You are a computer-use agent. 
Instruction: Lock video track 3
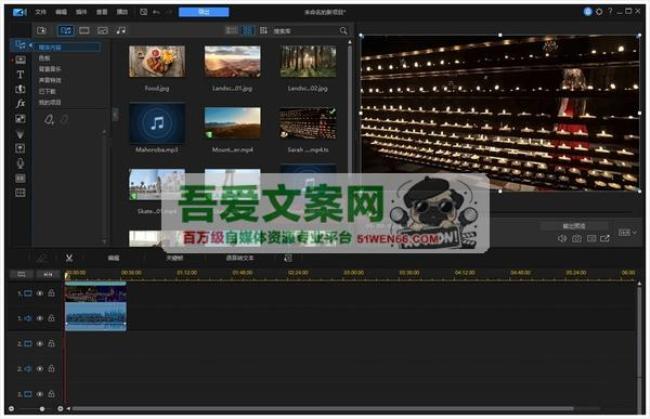(x=51, y=394)
